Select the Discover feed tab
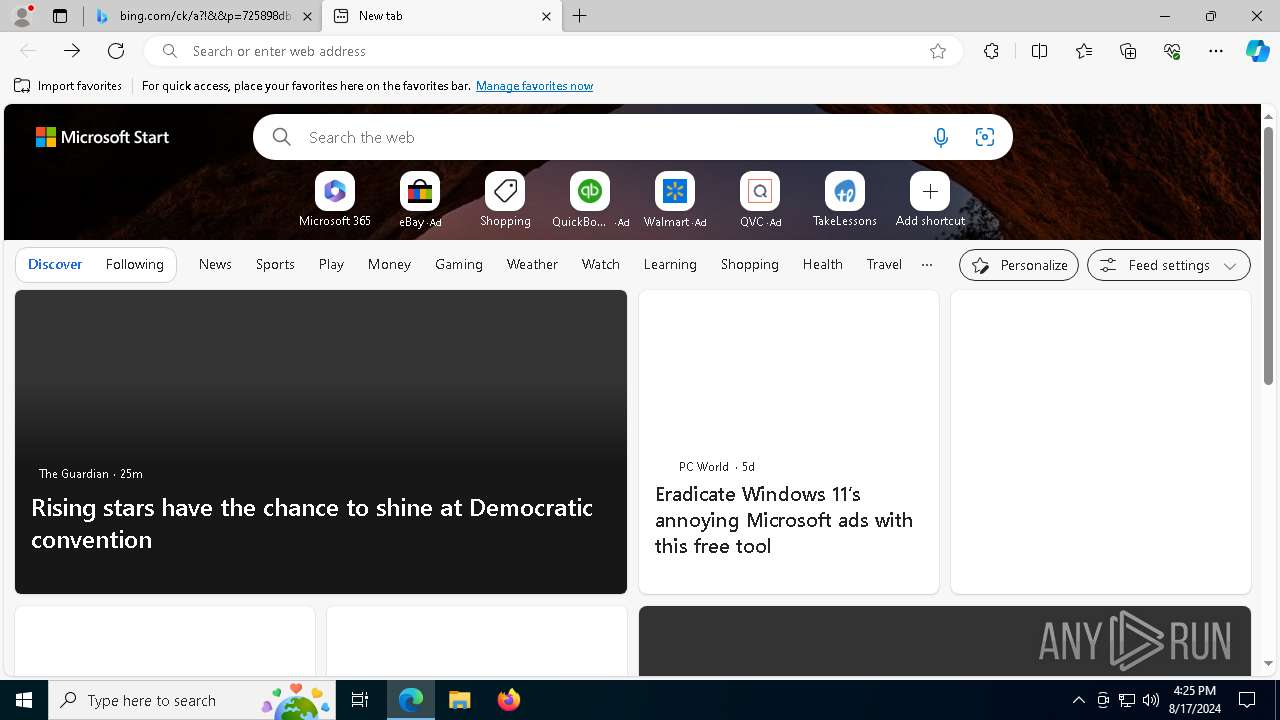This screenshot has width=1280, height=720. click(55, 265)
